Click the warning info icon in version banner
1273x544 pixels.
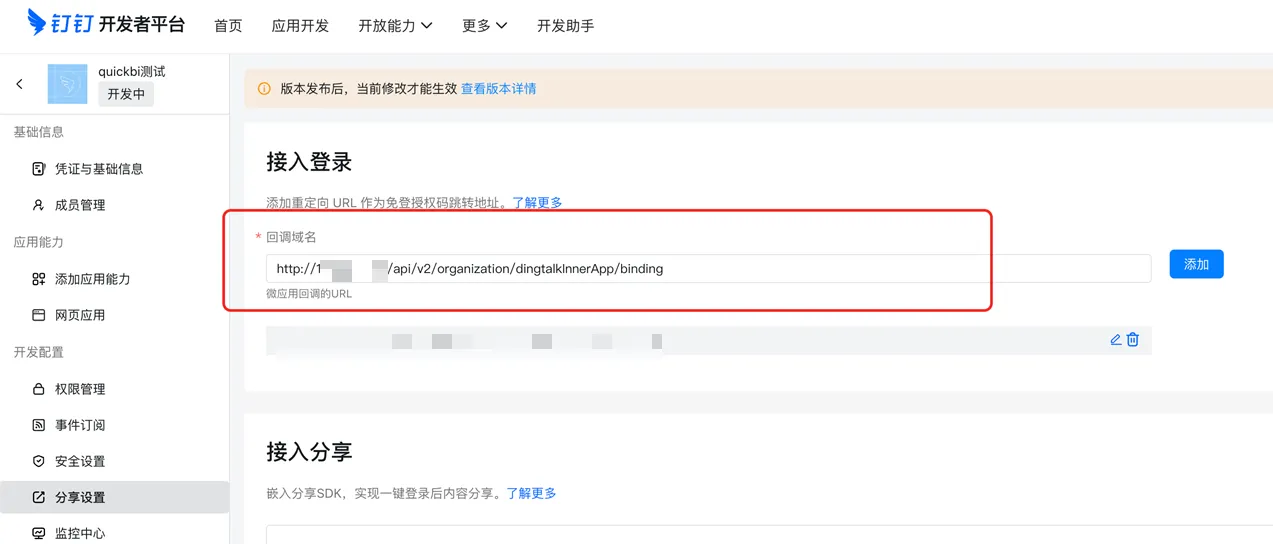264,89
